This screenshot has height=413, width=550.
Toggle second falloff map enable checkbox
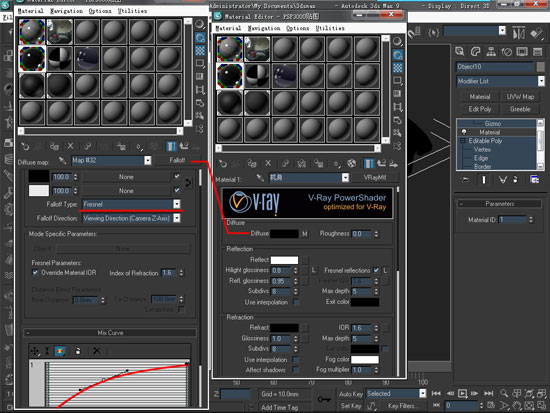[177, 190]
